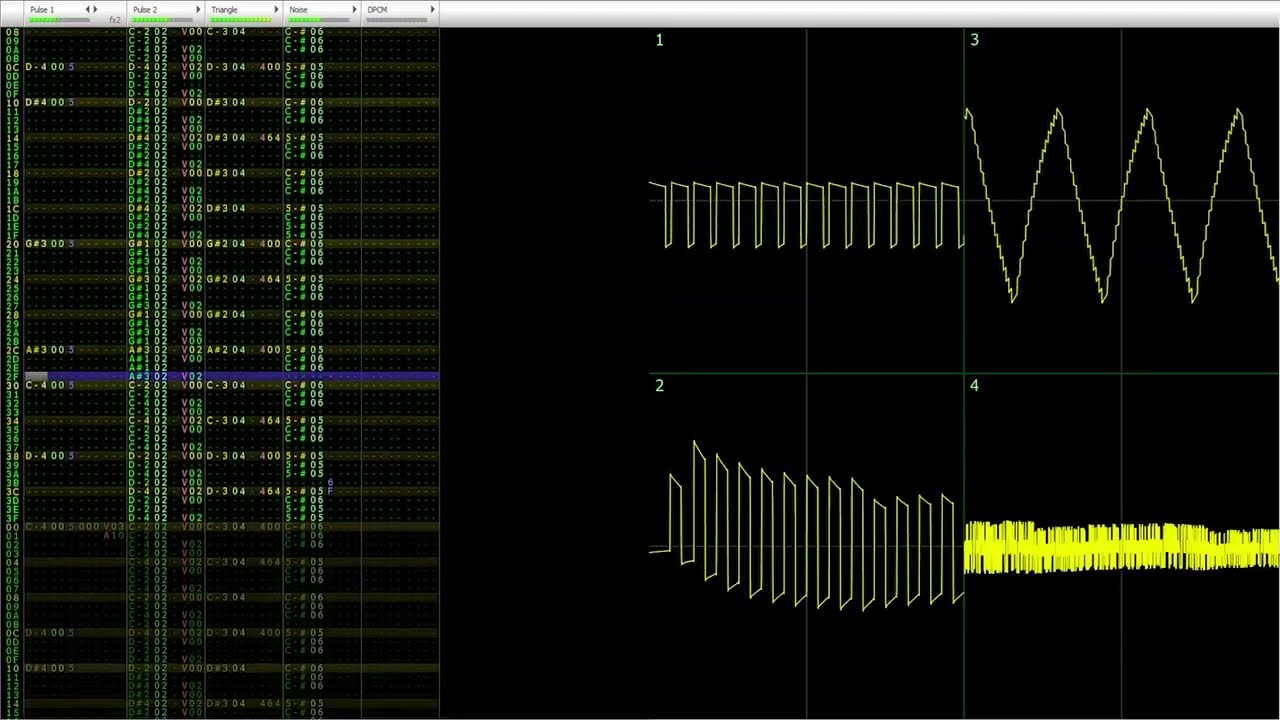Click oscilloscope panel 1 pulse waveform
Screen dimensions: 1280x720
806,214
